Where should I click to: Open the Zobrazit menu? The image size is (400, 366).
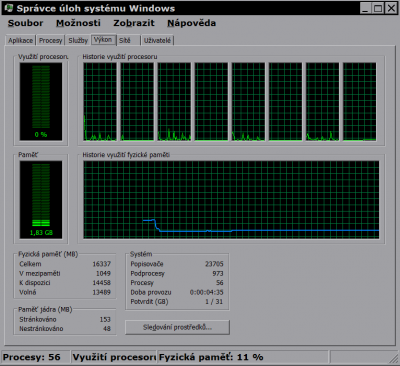[x=134, y=23]
